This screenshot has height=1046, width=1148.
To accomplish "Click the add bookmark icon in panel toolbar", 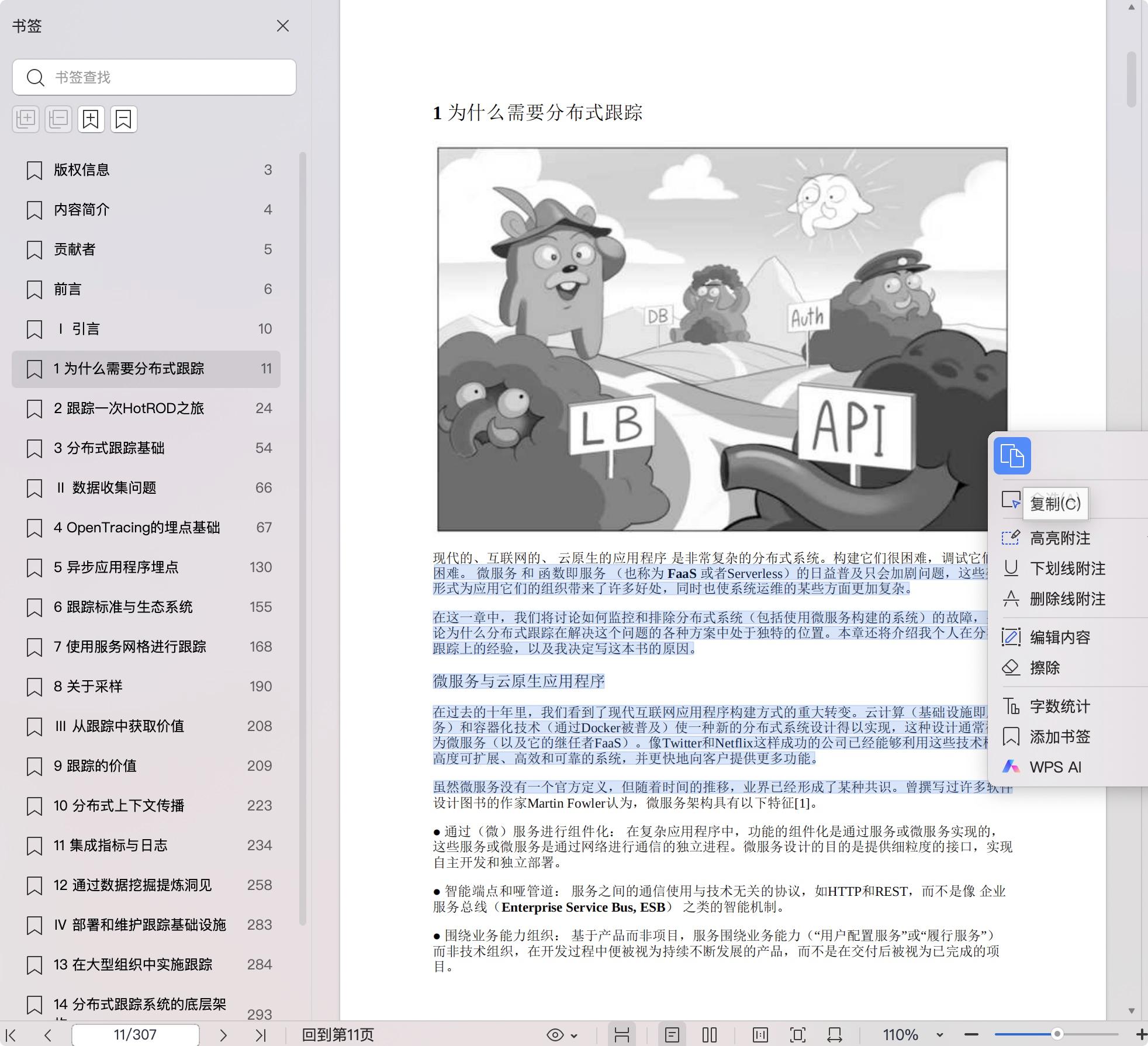I will pos(91,119).
